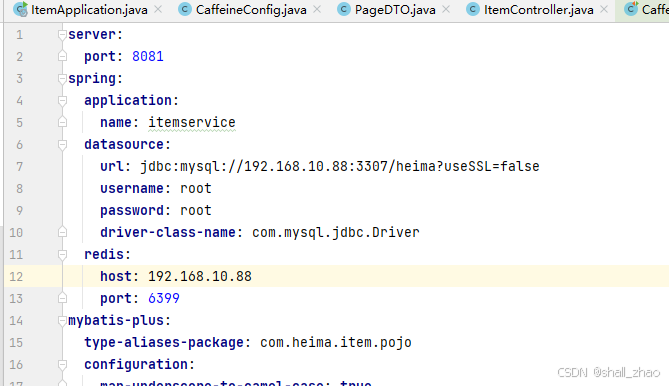Collapse the server block fold marker
This screenshot has width=669, height=386.
[62, 35]
